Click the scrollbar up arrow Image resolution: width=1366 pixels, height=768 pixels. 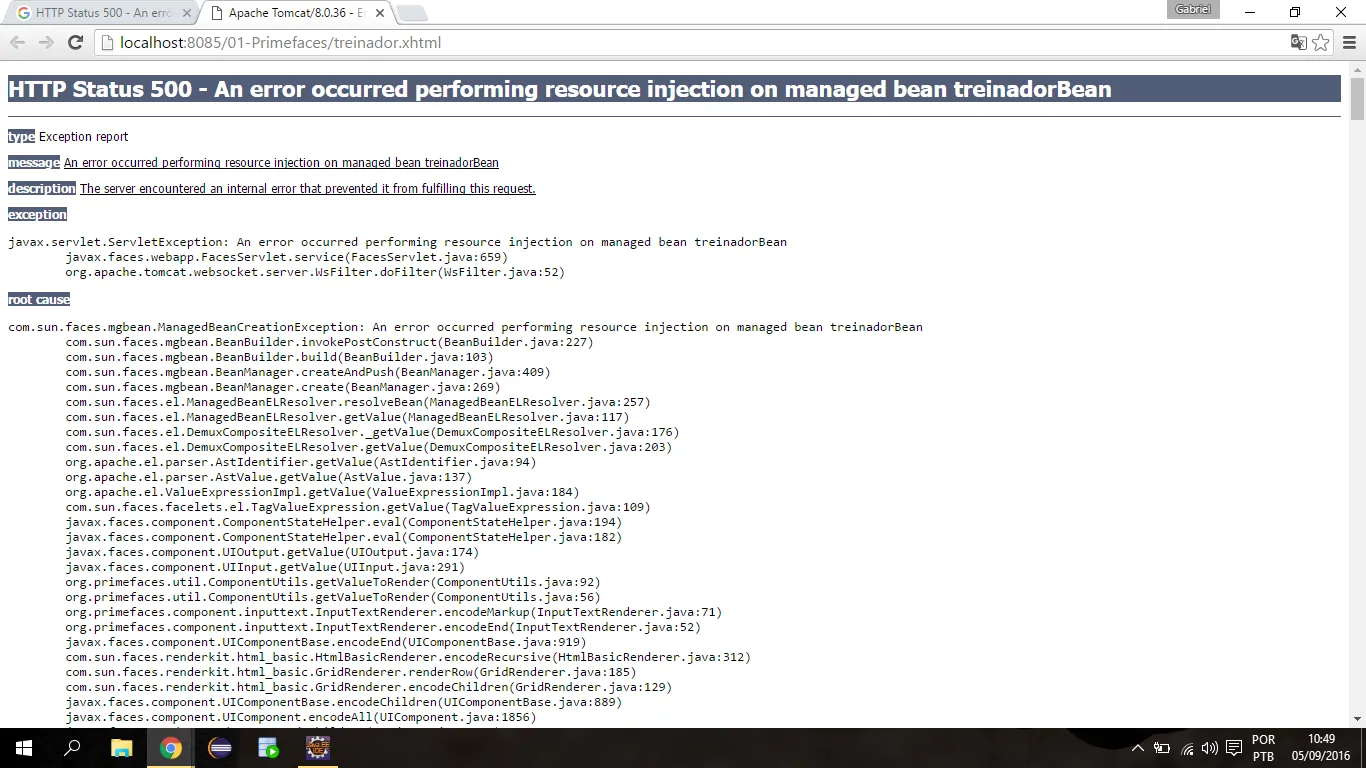click(x=1357, y=68)
